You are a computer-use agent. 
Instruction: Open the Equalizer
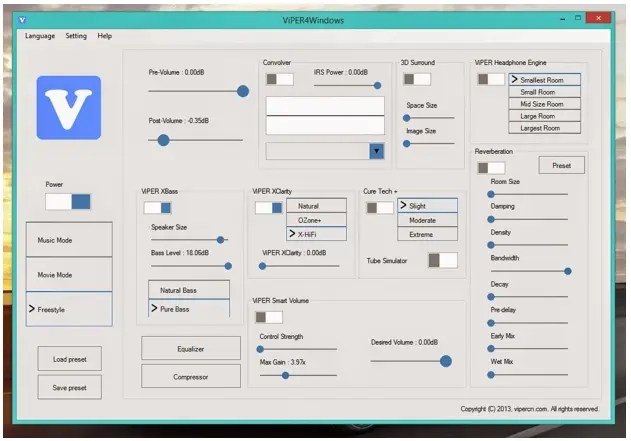tap(191, 348)
